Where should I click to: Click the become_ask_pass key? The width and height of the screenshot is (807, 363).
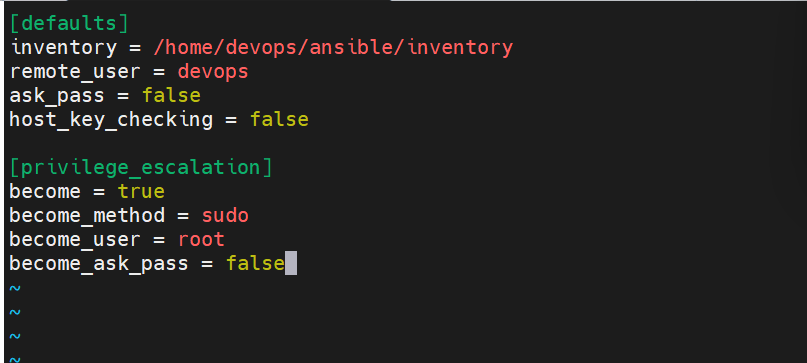[99, 264]
